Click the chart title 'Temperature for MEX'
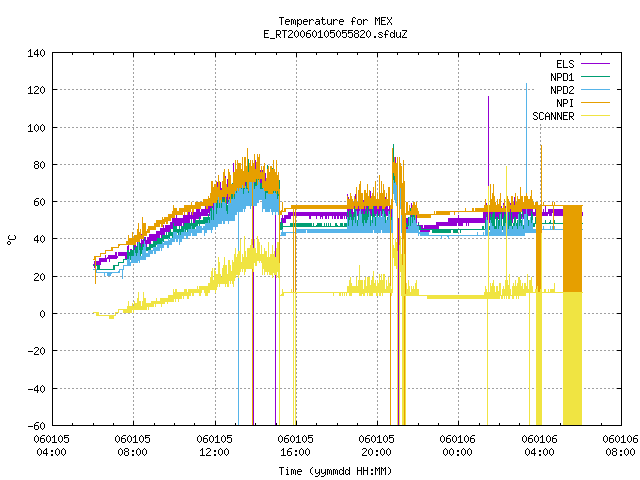The image size is (640, 480). pyautogui.click(x=335, y=21)
